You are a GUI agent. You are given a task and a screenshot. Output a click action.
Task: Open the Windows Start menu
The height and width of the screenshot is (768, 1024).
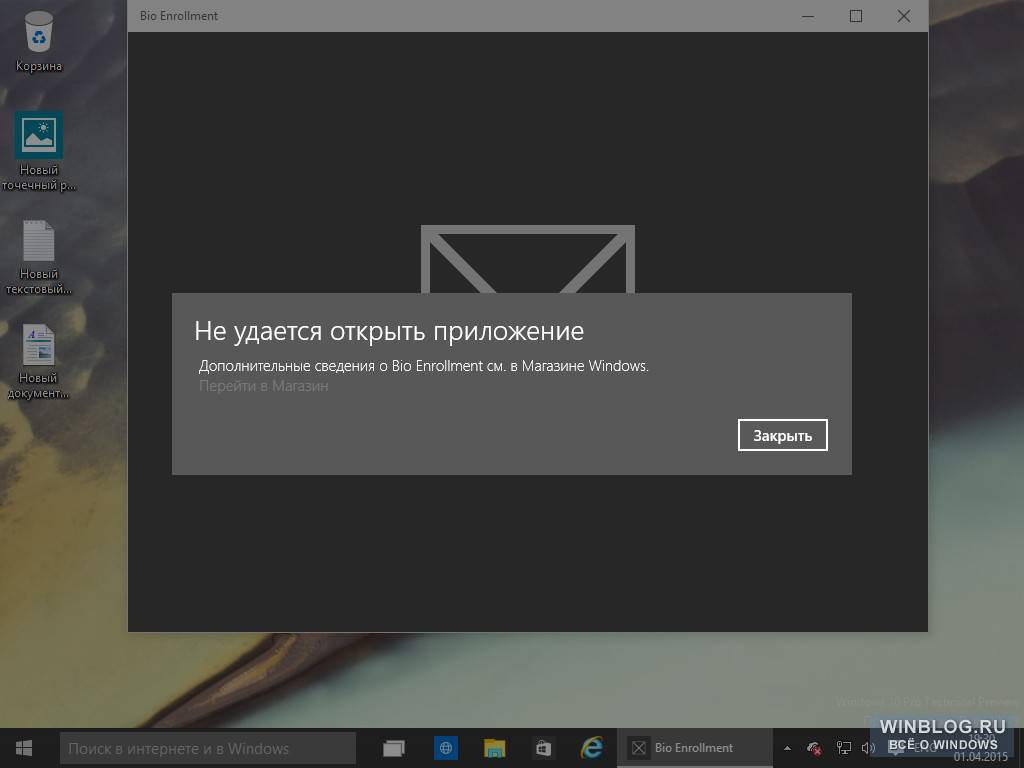pos(24,748)
